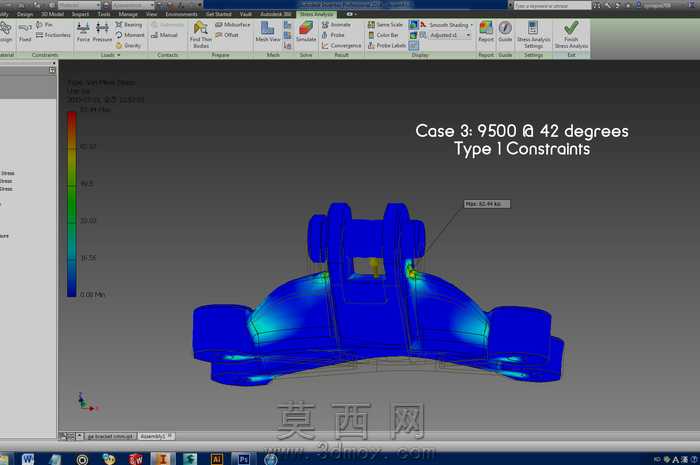700x465 pixels.
Task: Animate the results
Action: coord(336,25)
